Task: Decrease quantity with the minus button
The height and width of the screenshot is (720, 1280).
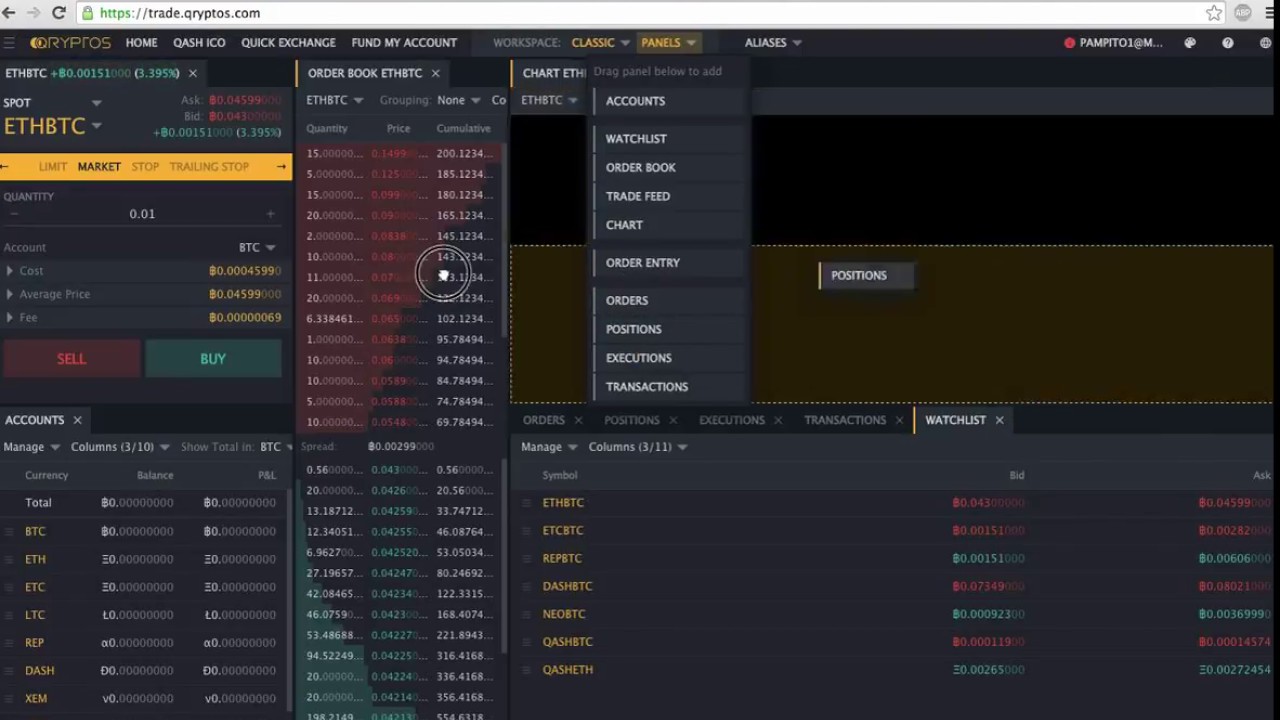Action: click(x=14, y=214)
